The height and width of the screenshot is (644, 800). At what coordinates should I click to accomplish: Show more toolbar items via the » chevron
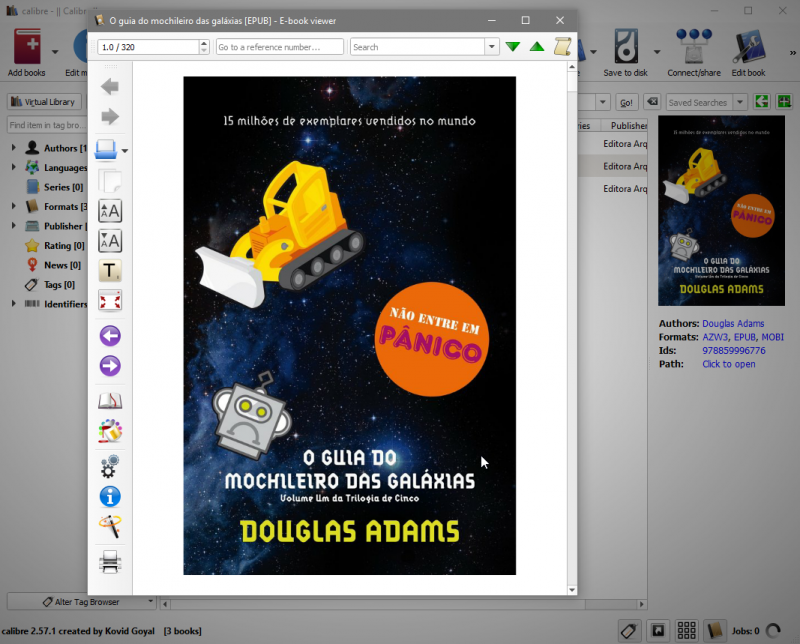coord(792,52)
